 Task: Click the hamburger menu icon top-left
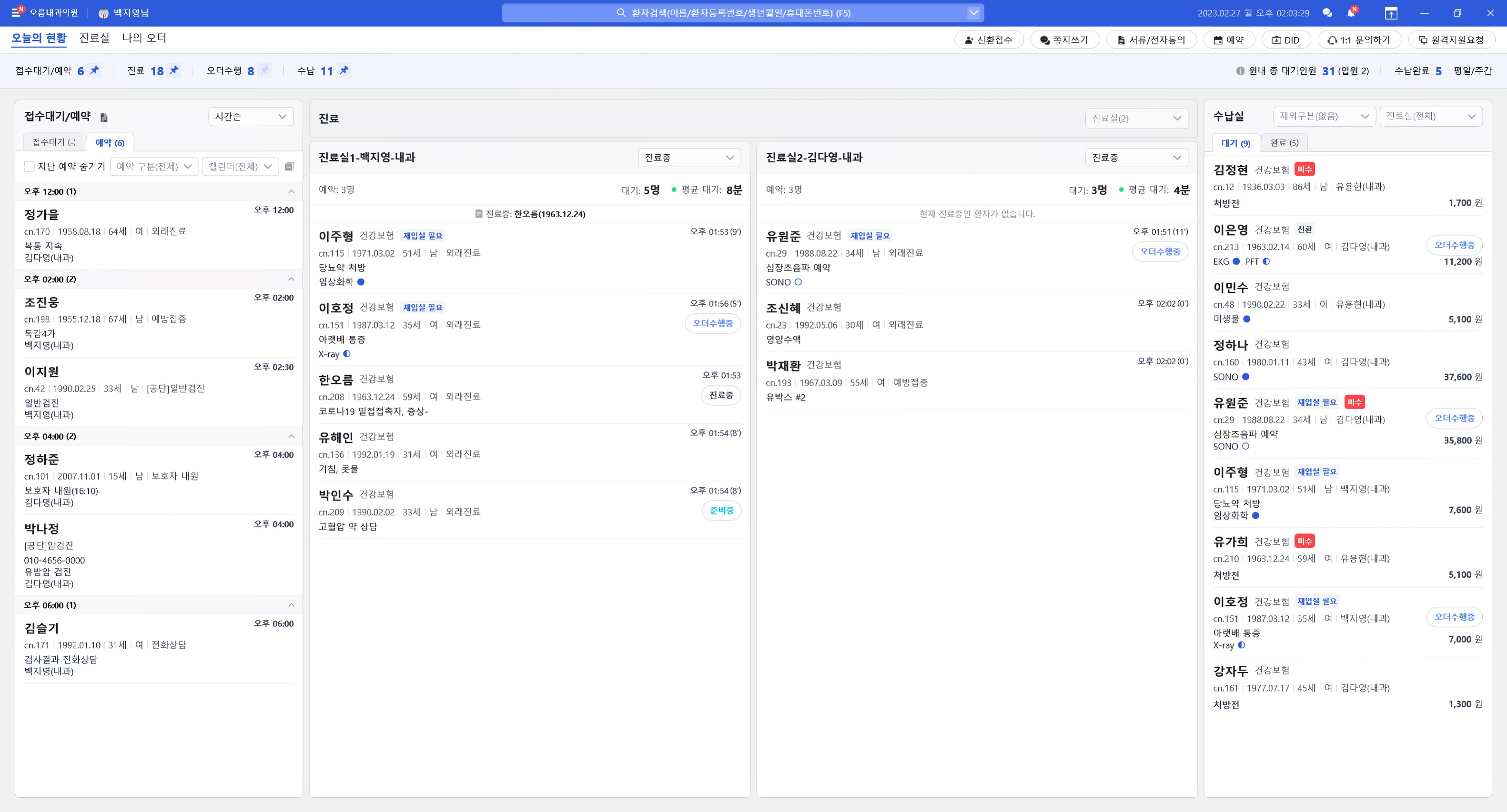tap(16, 12)
